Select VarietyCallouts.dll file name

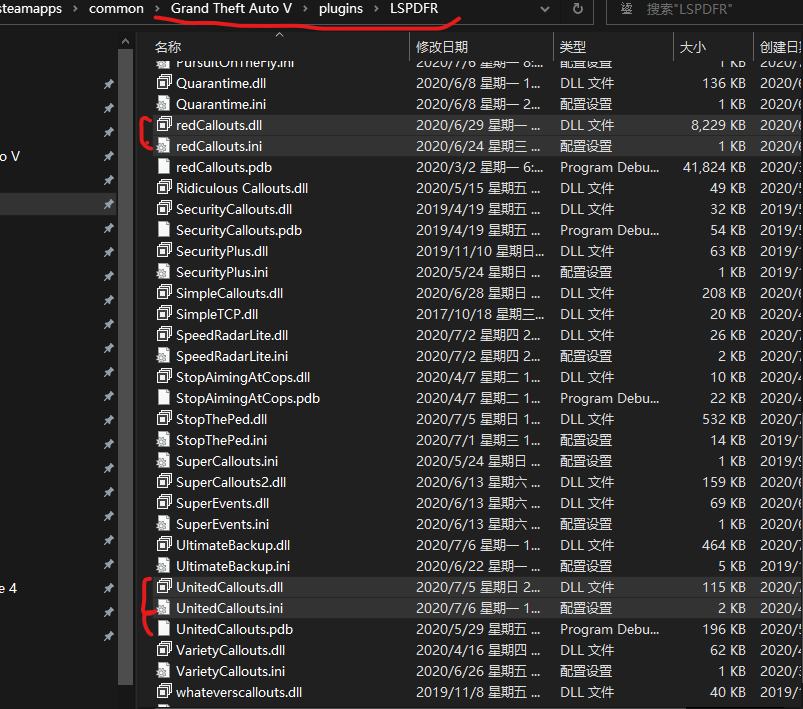click(230, 650)
